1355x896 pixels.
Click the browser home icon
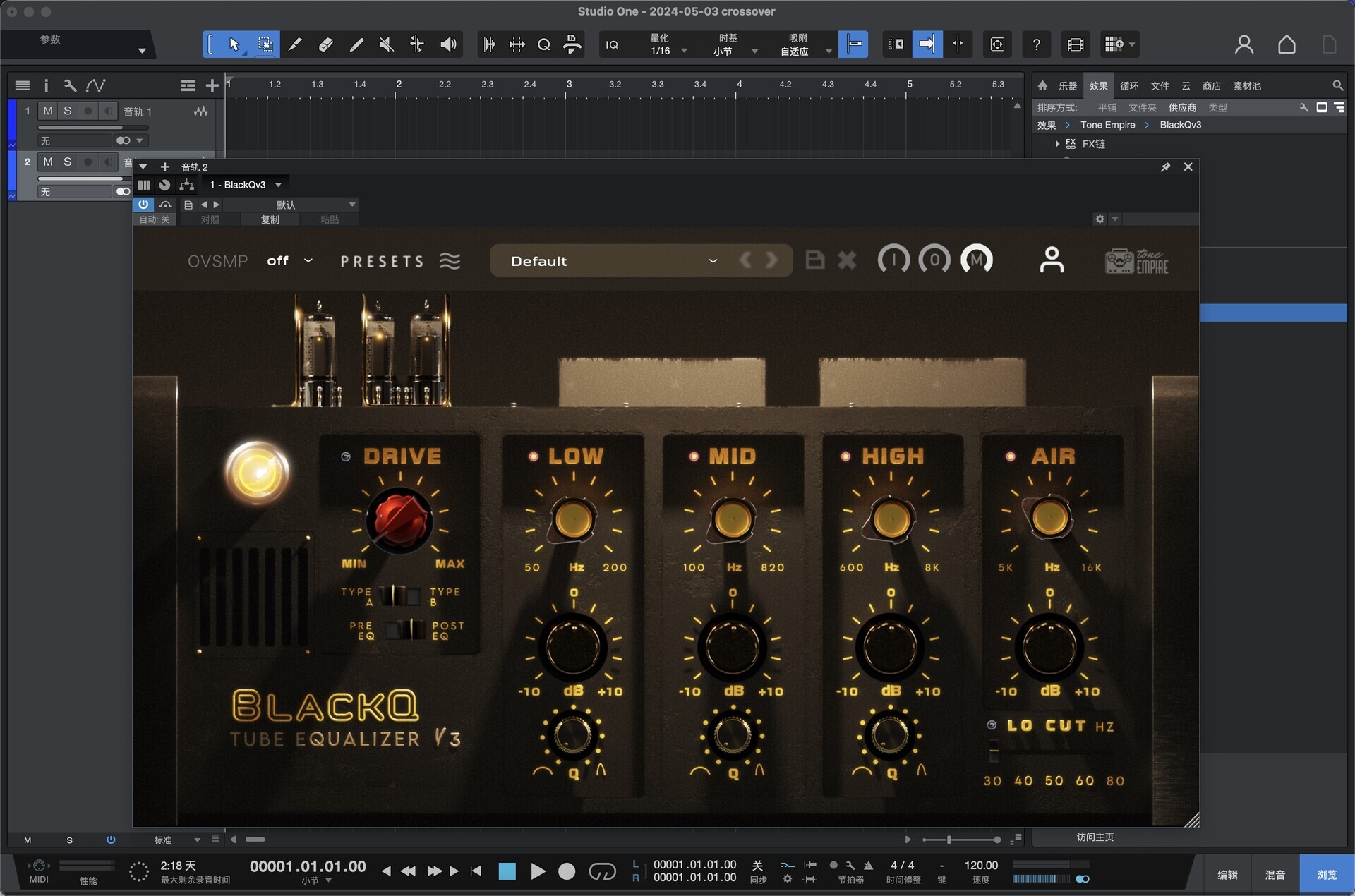1042,85
